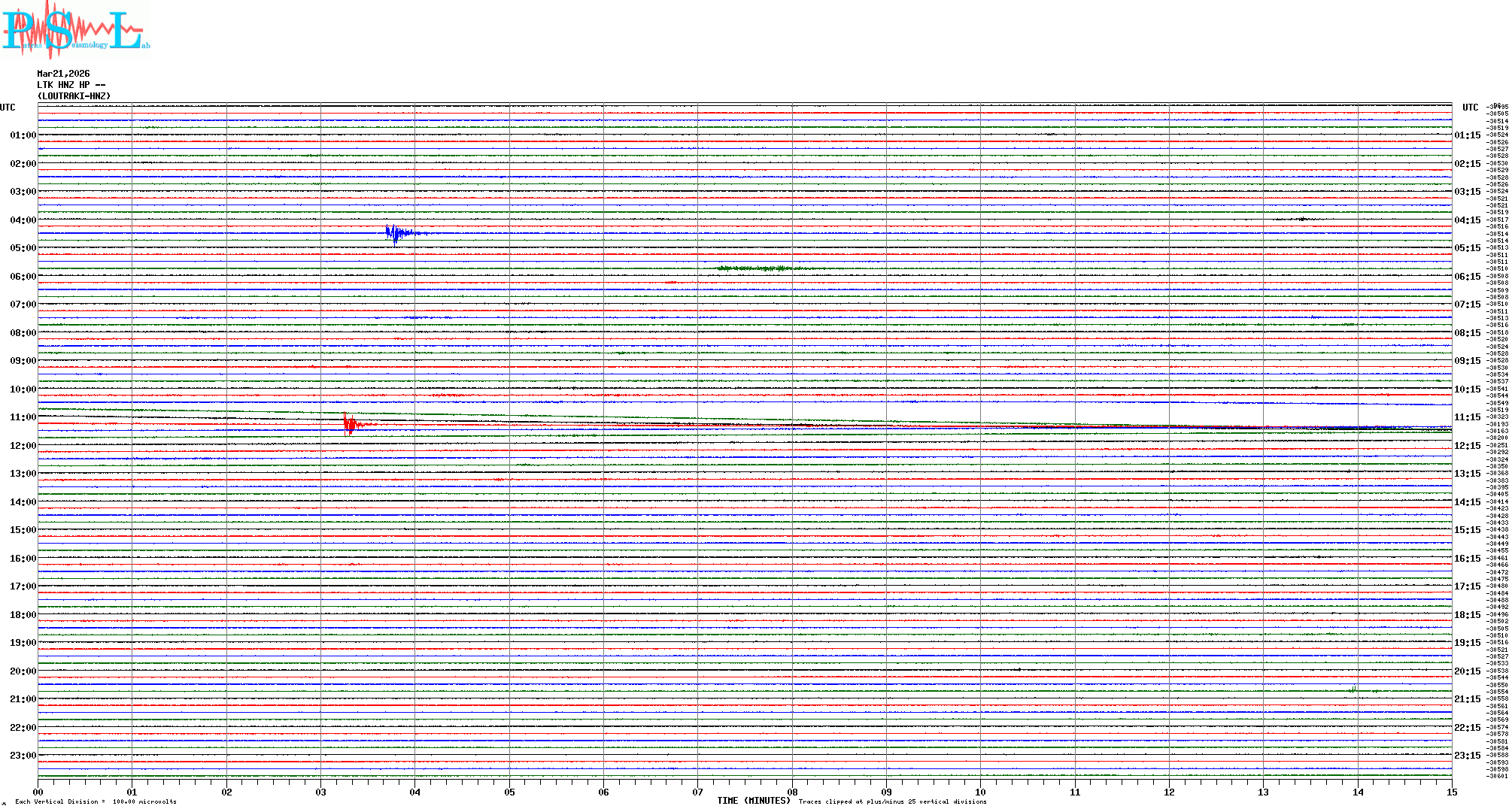Click the 15 minute mark on bottom axis
This screenshot has height=812, width=1512.
[x=1451, y=792]
